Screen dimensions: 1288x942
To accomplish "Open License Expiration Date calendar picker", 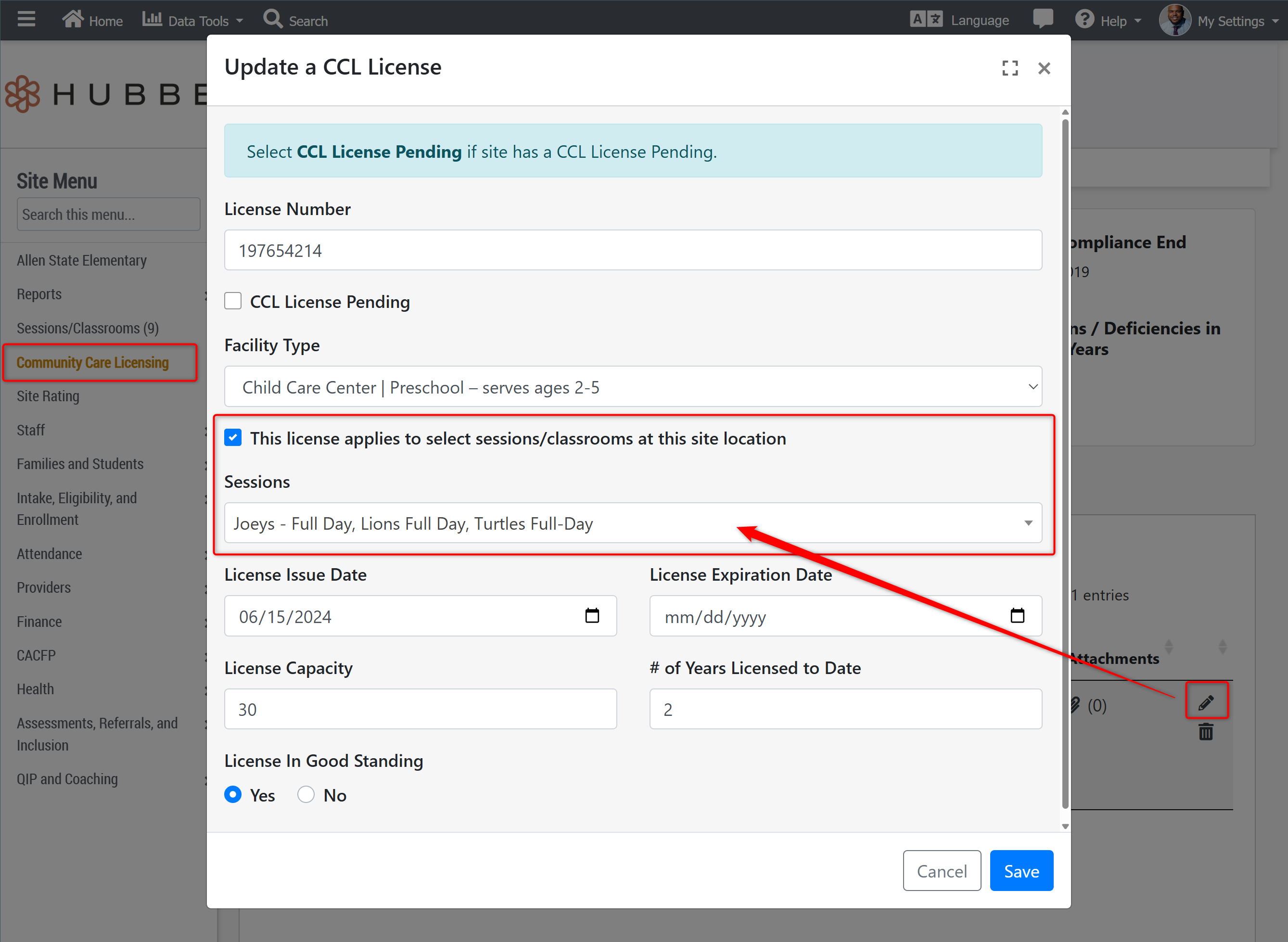I will [1017, 616].
